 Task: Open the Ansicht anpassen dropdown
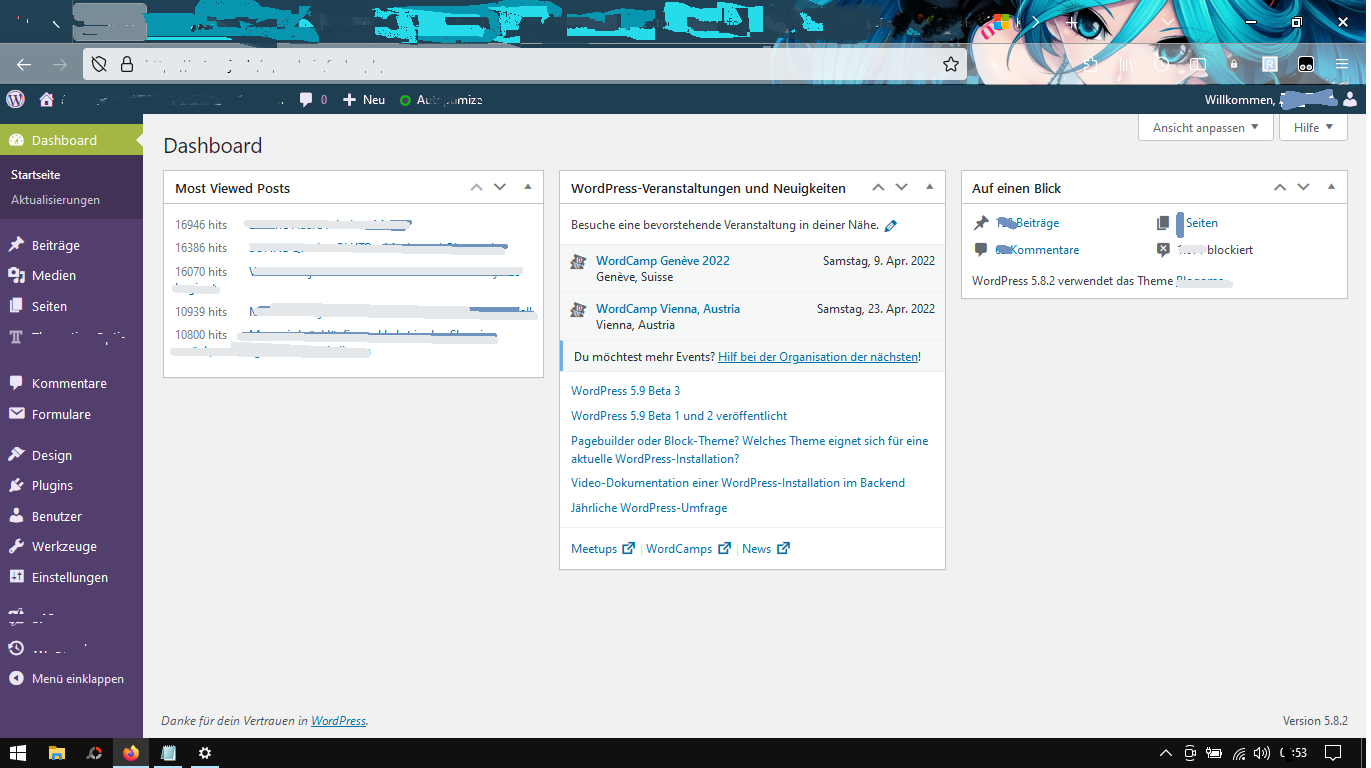[x=1205, y=128]
